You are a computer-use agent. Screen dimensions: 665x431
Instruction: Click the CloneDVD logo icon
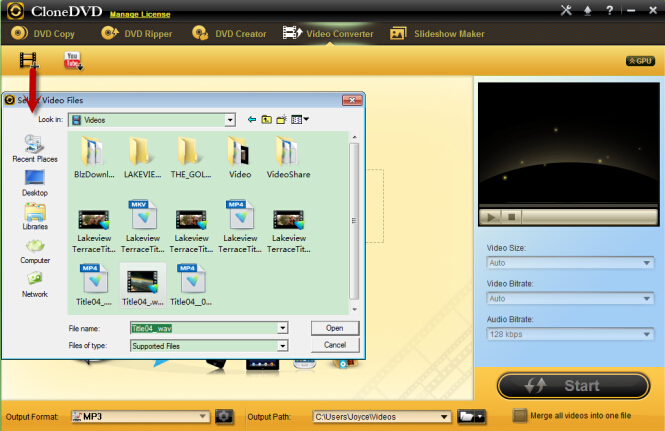pyautogui.click(x=15, y=11)
